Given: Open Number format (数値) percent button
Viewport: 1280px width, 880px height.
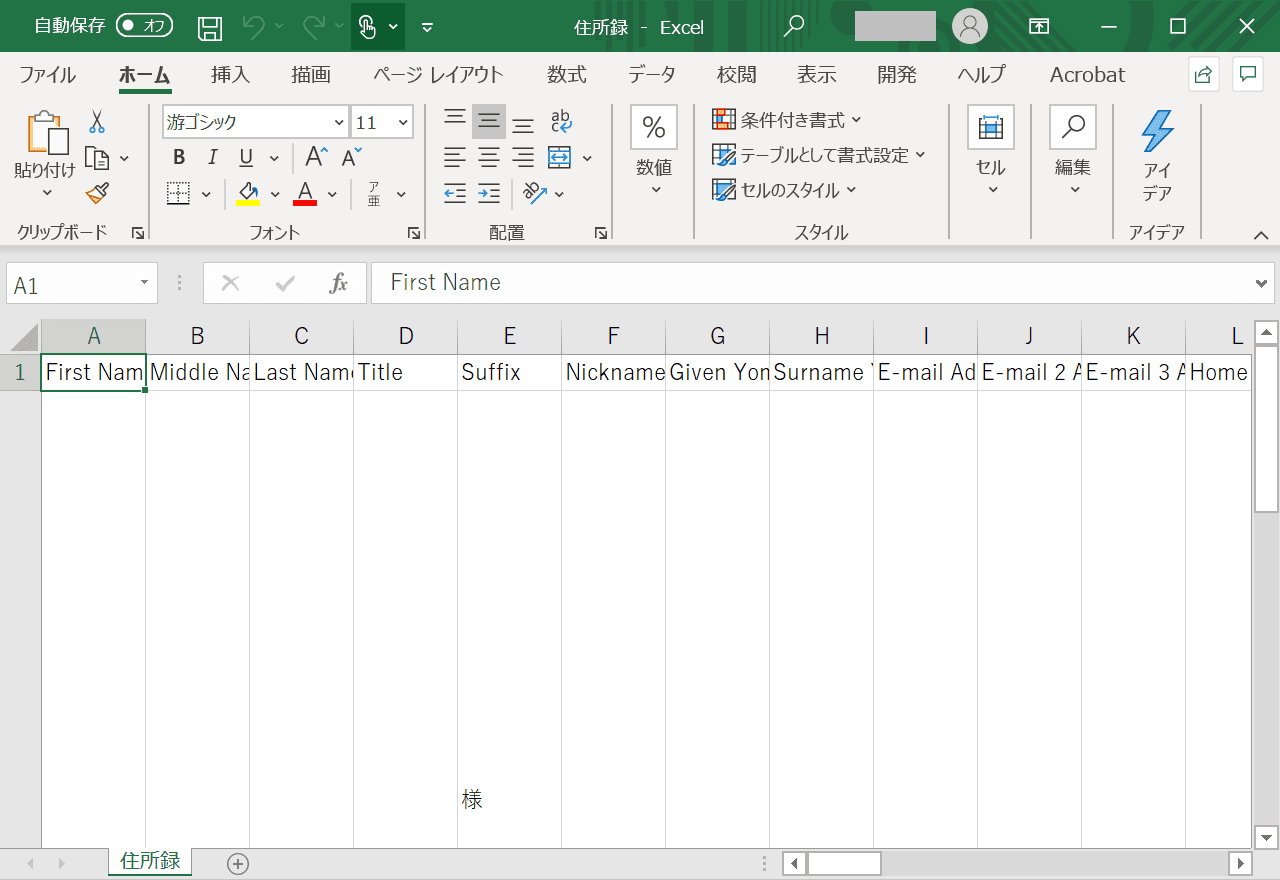Looking at the screenshot, I should click(654, 127).
